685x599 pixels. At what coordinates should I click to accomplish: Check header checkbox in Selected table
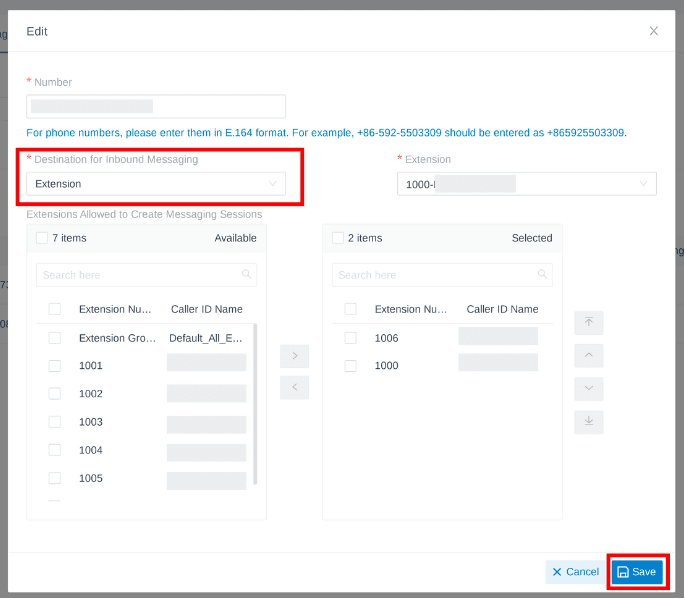point(350,309)
